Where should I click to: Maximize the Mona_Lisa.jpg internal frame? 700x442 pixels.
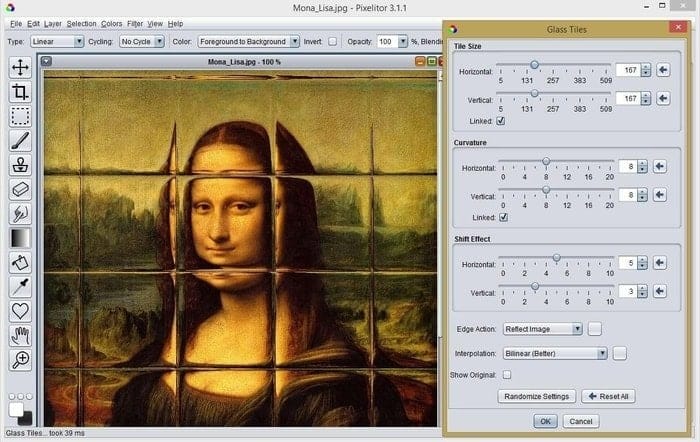[x=432, y=62]
